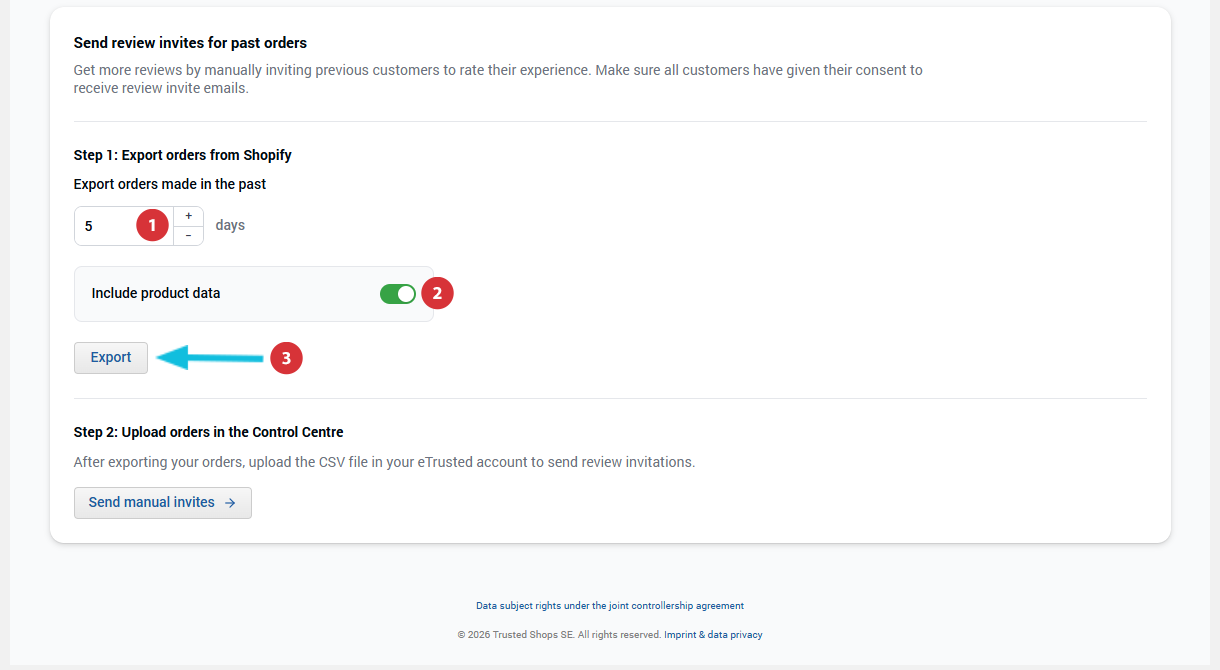Open Send manual invites

[152, 503]
